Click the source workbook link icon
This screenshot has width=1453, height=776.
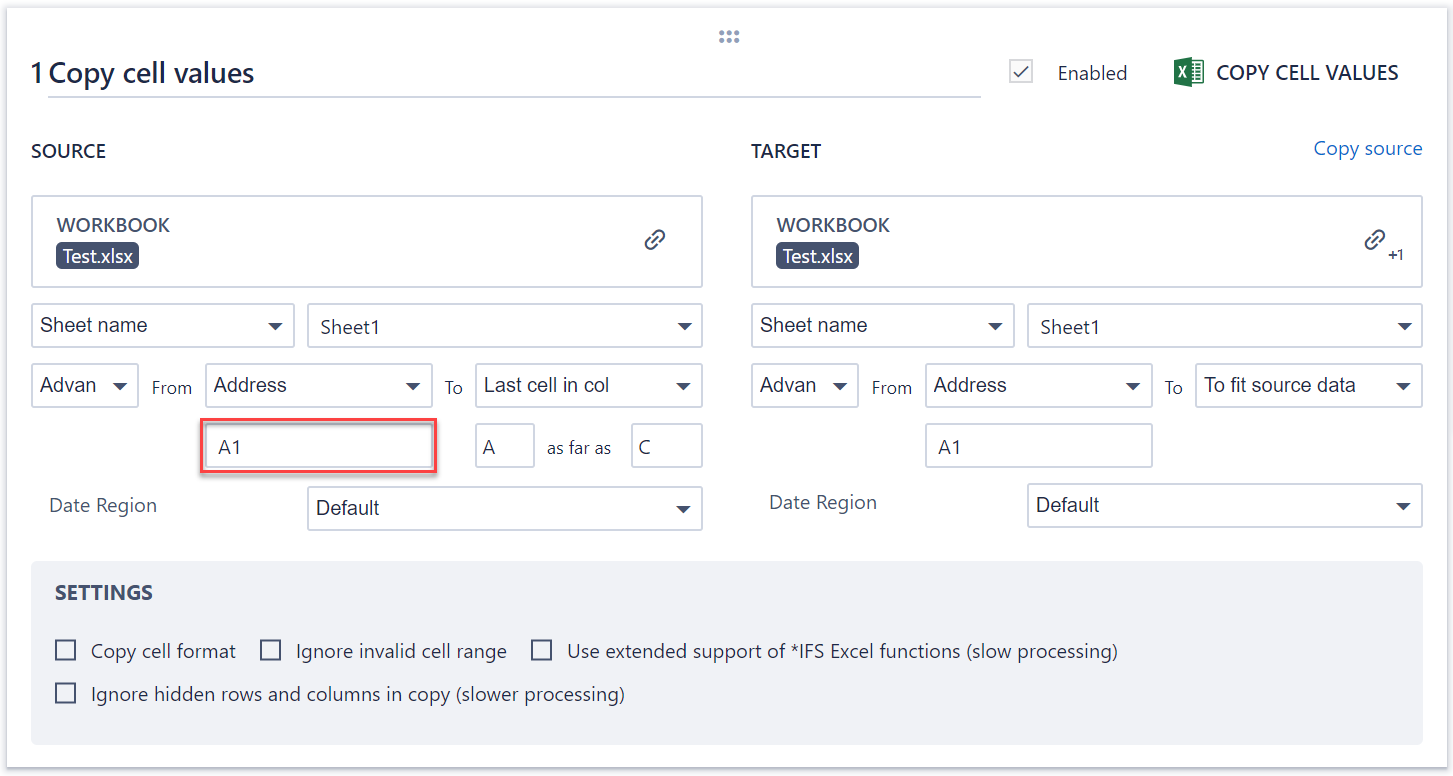[655, 240]
